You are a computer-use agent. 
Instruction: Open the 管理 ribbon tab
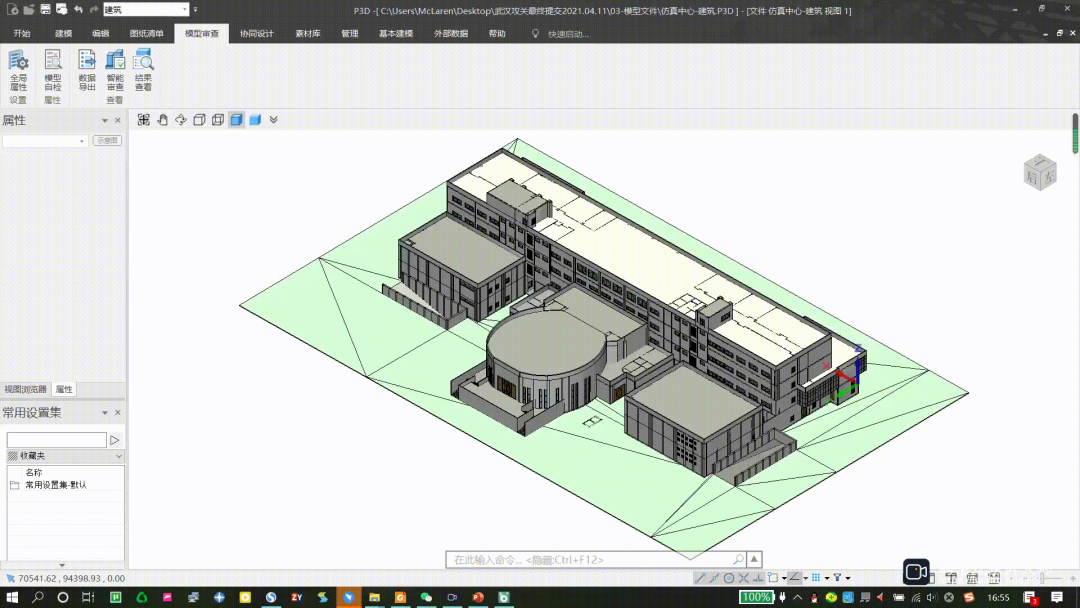click(x=350, y=33)
